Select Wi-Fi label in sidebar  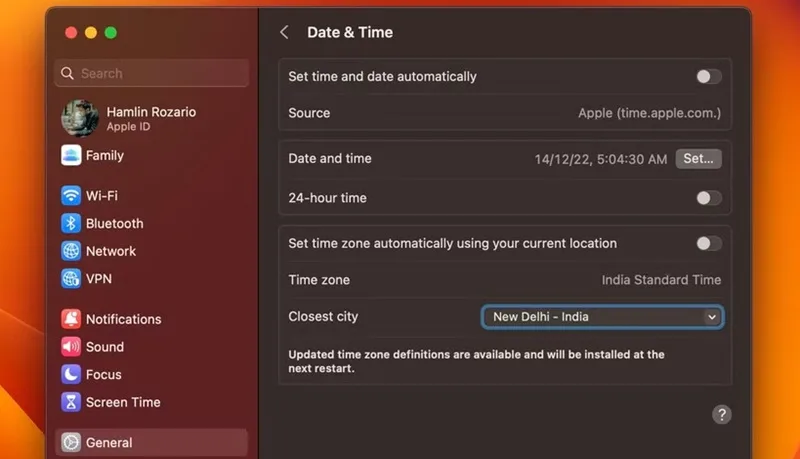pos(102,196)
